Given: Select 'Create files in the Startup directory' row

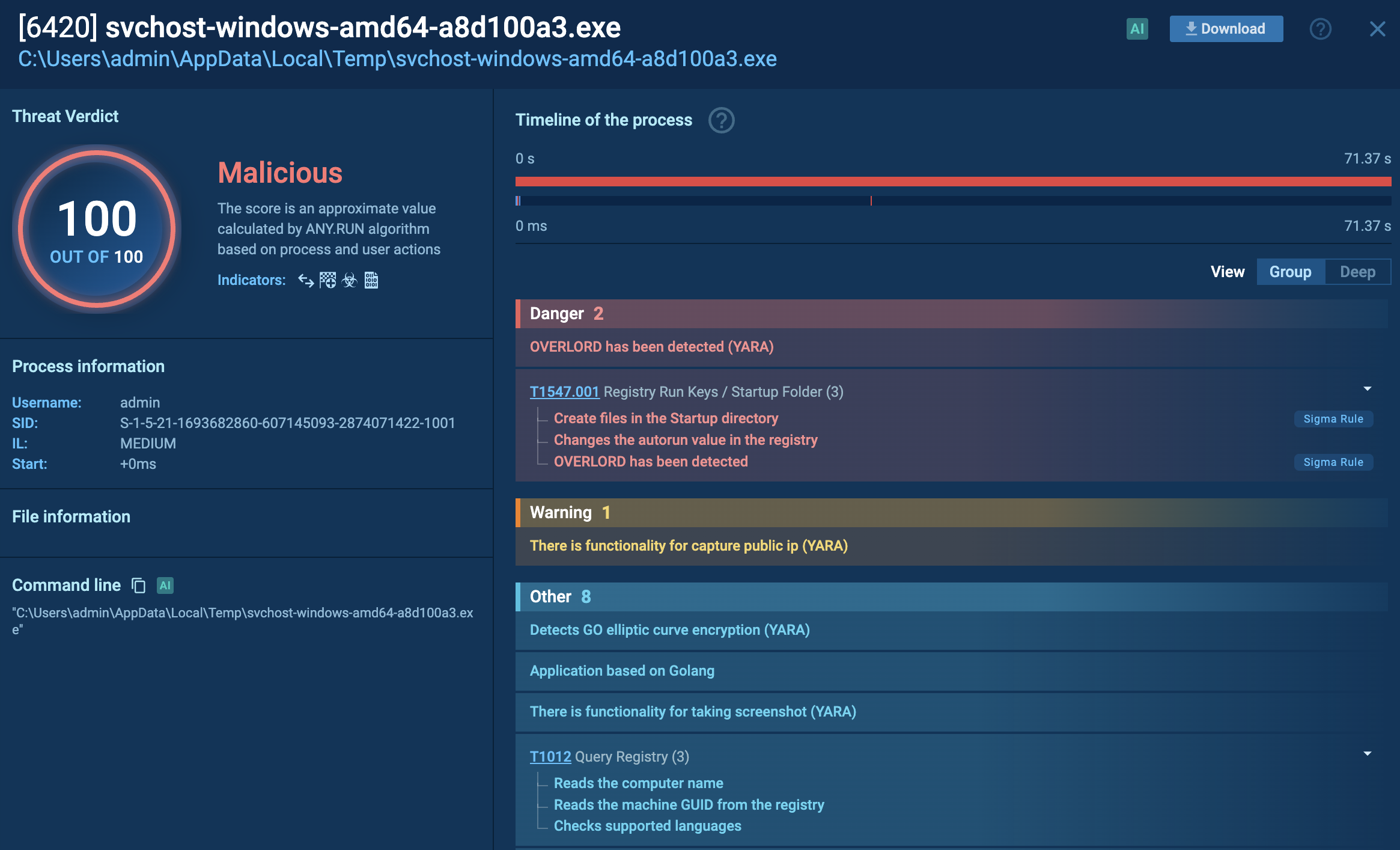Looking at the screenshot, I should point(666,418).
